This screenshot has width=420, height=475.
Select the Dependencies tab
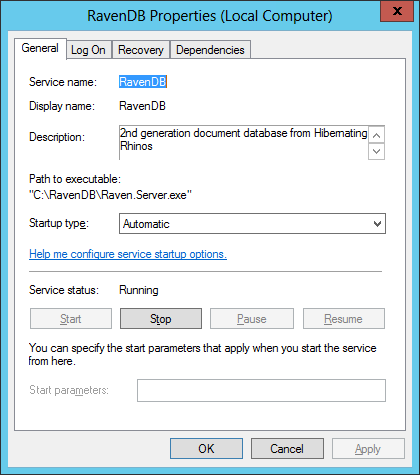click(x=210, y=50)
